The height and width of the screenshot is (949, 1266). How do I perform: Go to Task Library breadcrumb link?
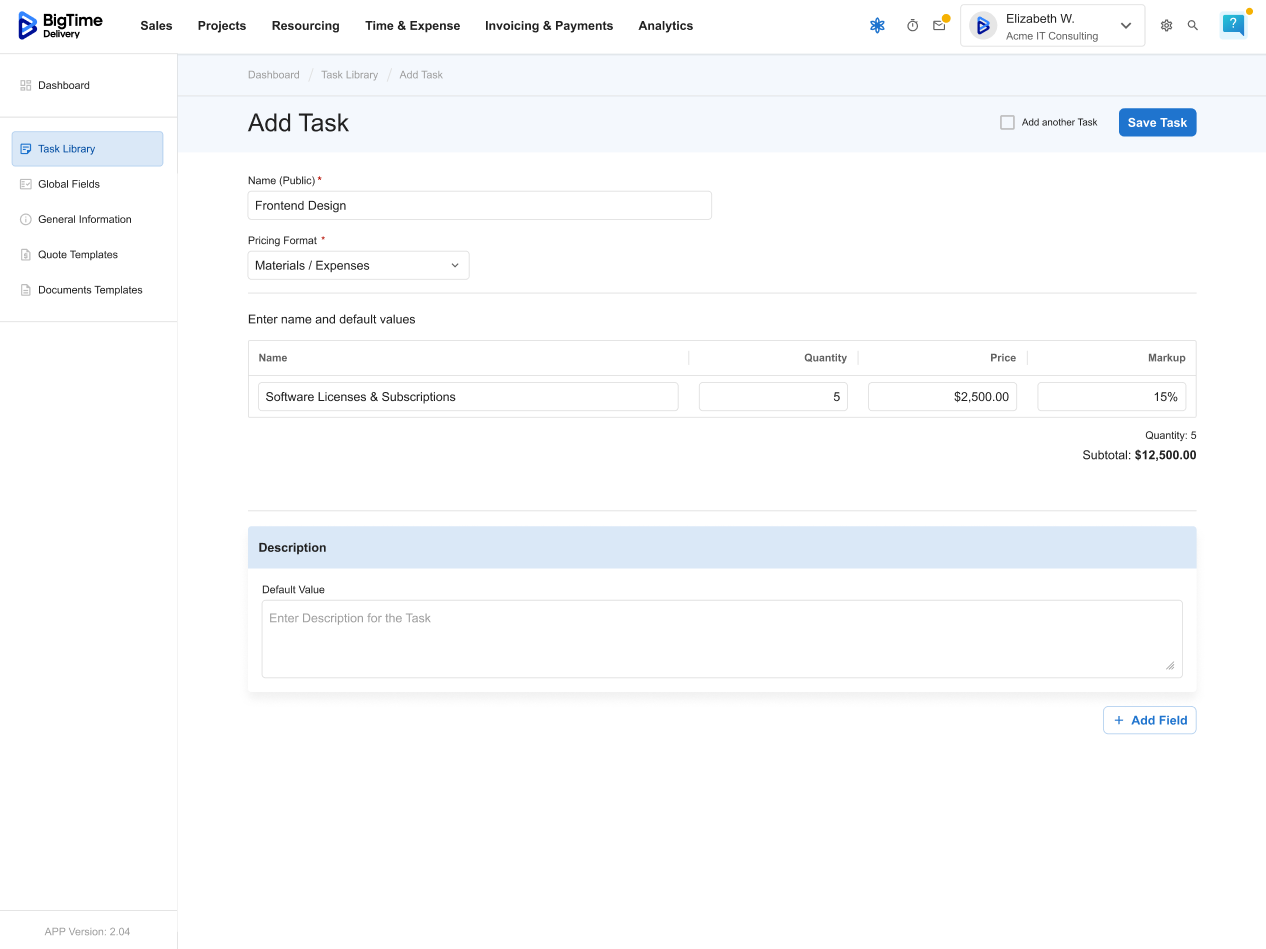click(x=349, y=75)
